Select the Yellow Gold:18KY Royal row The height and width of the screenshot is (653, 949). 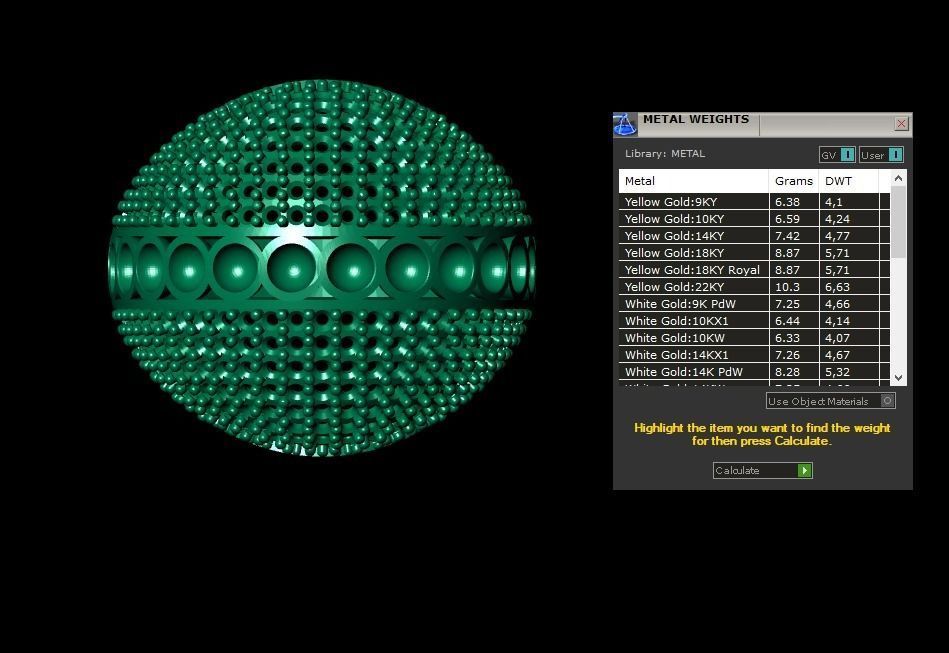point(754,269)
